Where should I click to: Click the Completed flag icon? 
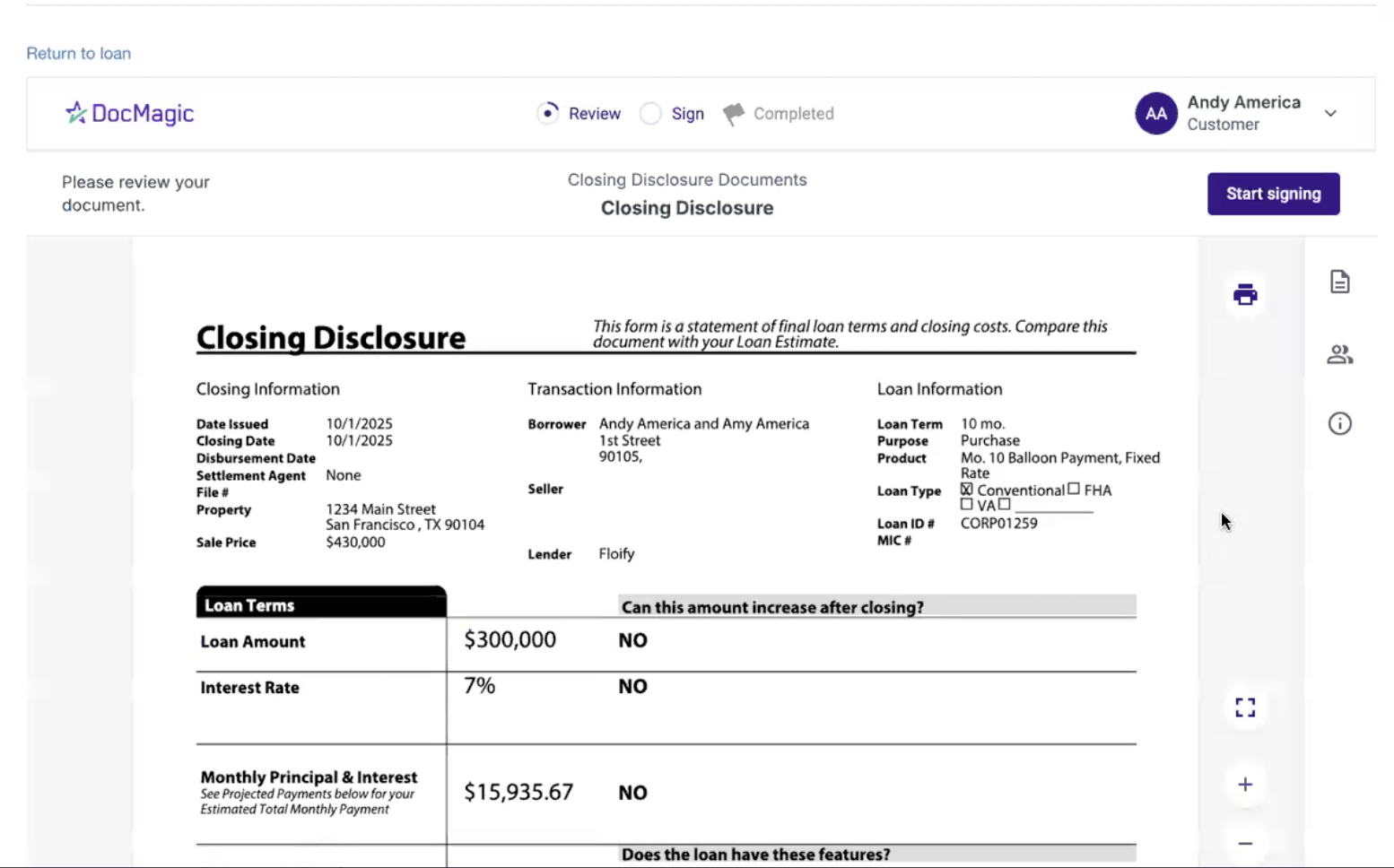click(x=734, y=114)
